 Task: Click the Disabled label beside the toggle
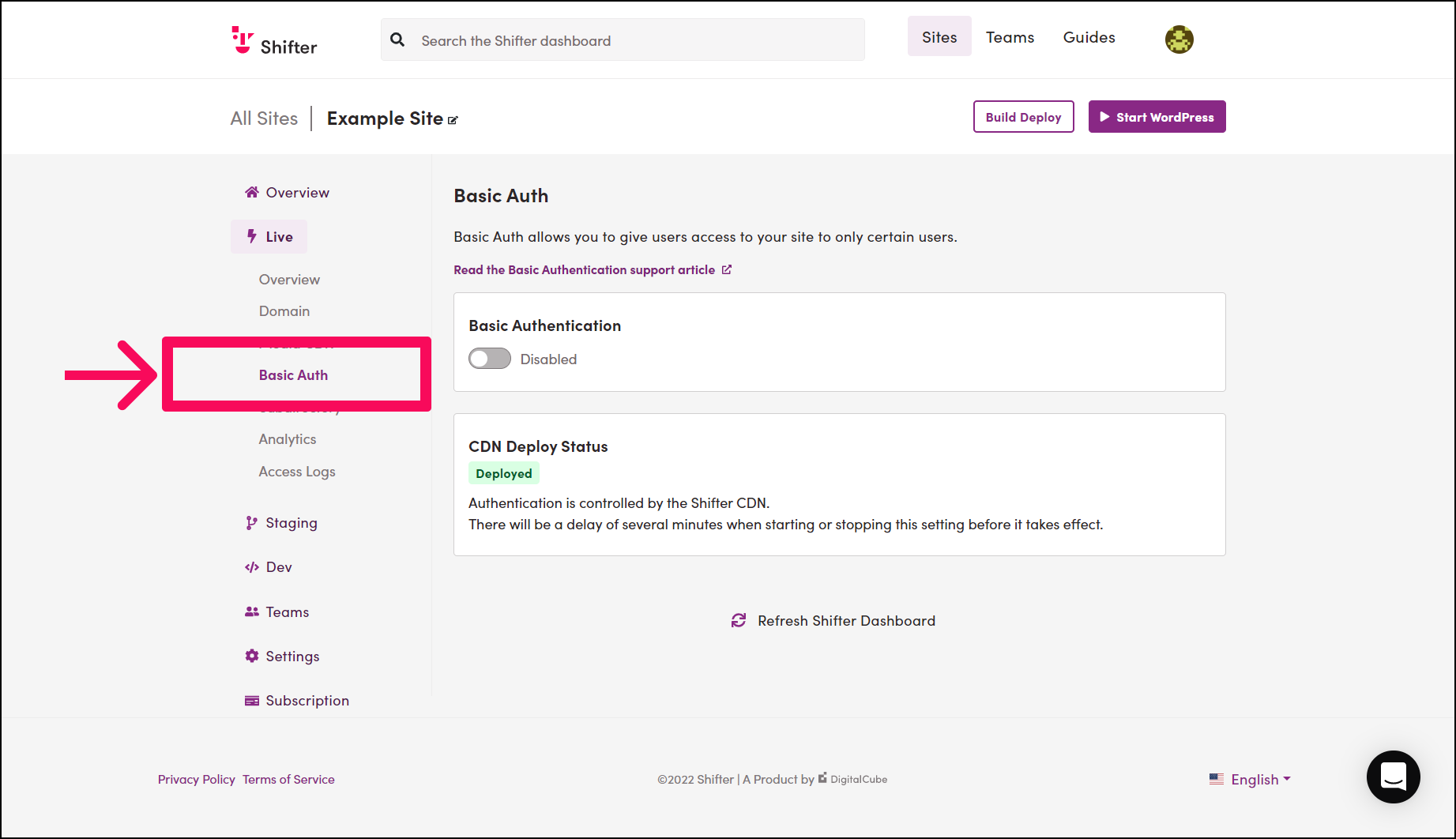pyautogui.click(x=548, y=359)
